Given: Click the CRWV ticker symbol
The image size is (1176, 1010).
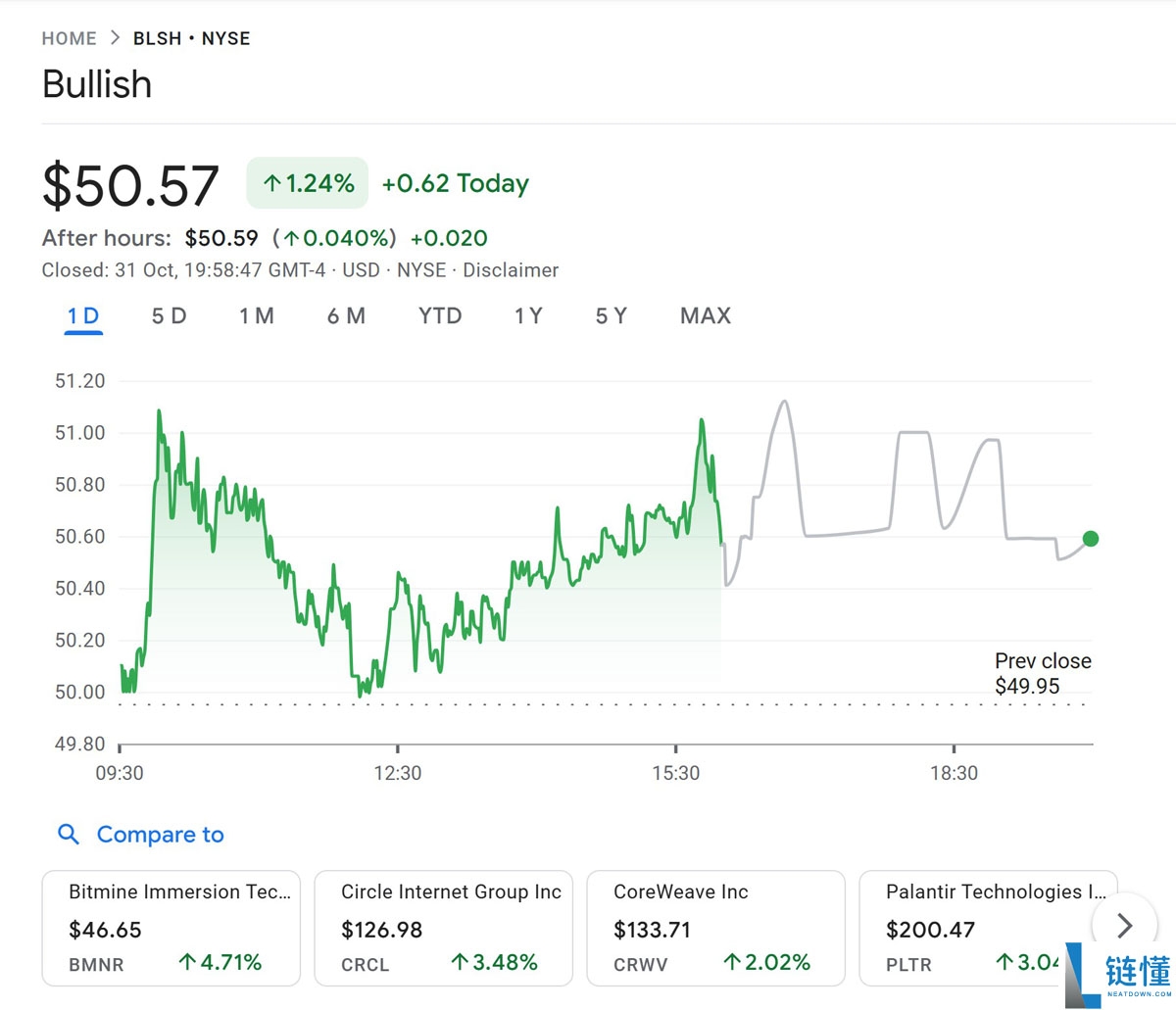Looking at the screenshot, I should 641,965.
